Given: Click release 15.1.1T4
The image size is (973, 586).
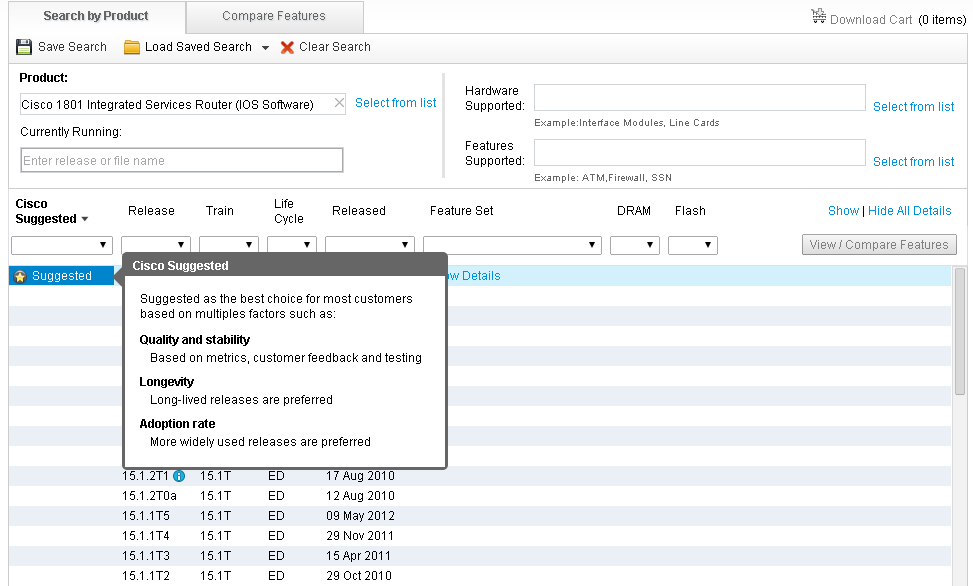Looking at the screenshot, I should pyautogui.click(x=145, y=536).
